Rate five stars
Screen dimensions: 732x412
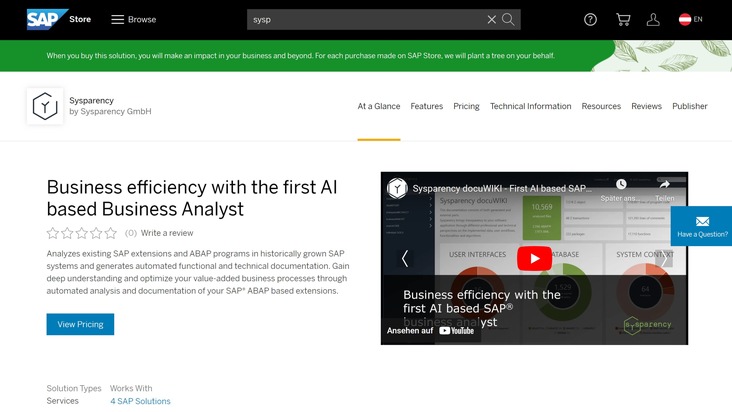(x=111, y=233)
